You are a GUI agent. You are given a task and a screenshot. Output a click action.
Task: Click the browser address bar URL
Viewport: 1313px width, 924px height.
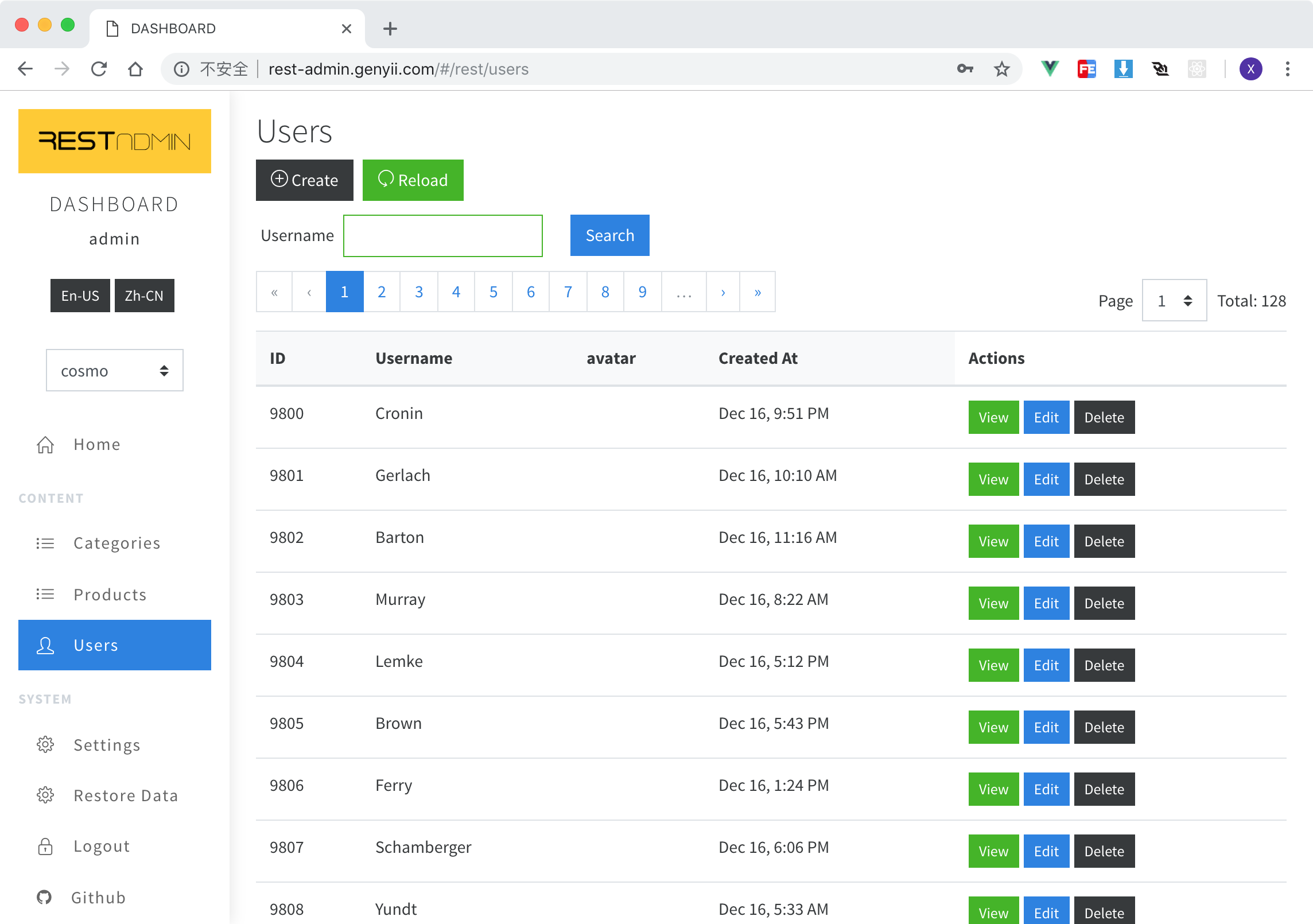pyautogui.click(x=398, y=69)
